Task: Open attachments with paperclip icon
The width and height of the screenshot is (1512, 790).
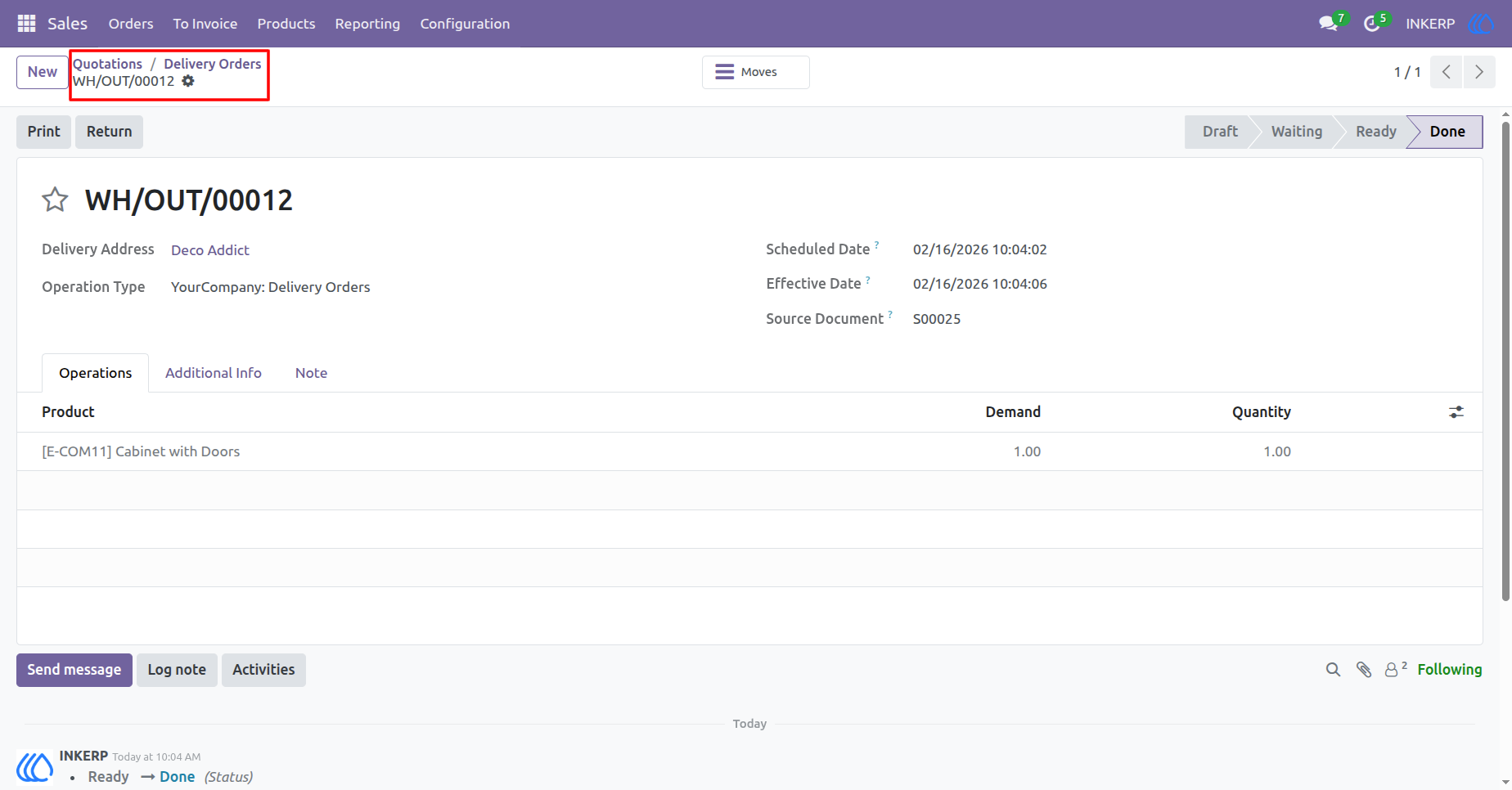Action: coord(1364,670)
